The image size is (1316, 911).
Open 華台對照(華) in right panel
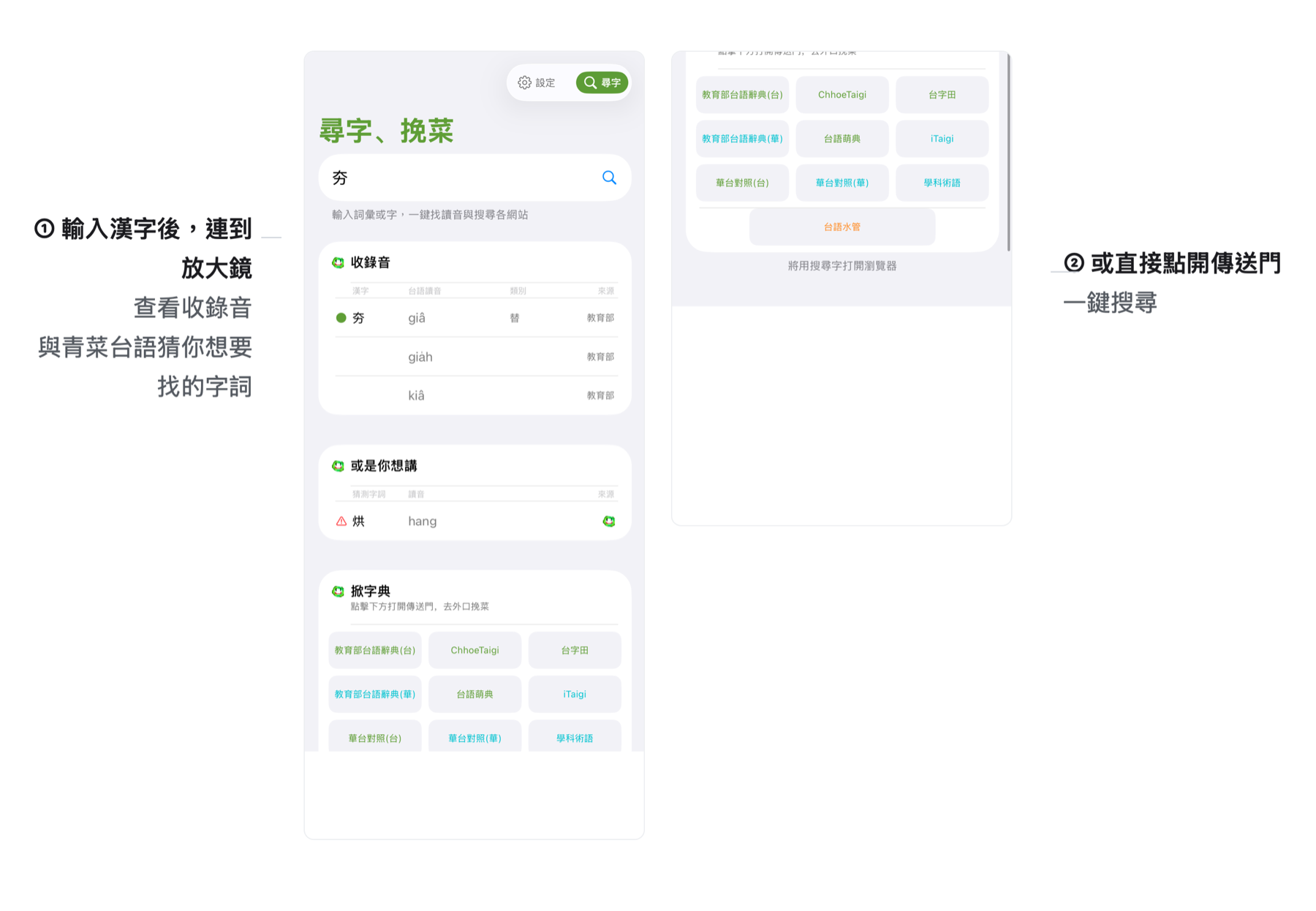842,183
